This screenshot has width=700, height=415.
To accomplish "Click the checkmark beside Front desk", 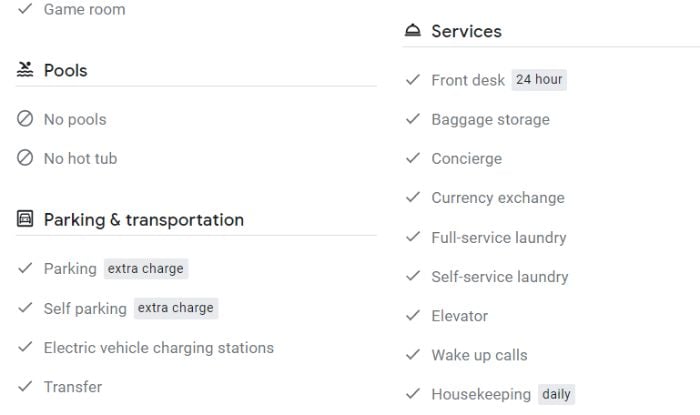I will pyautogui.click(x=413, y=79).
